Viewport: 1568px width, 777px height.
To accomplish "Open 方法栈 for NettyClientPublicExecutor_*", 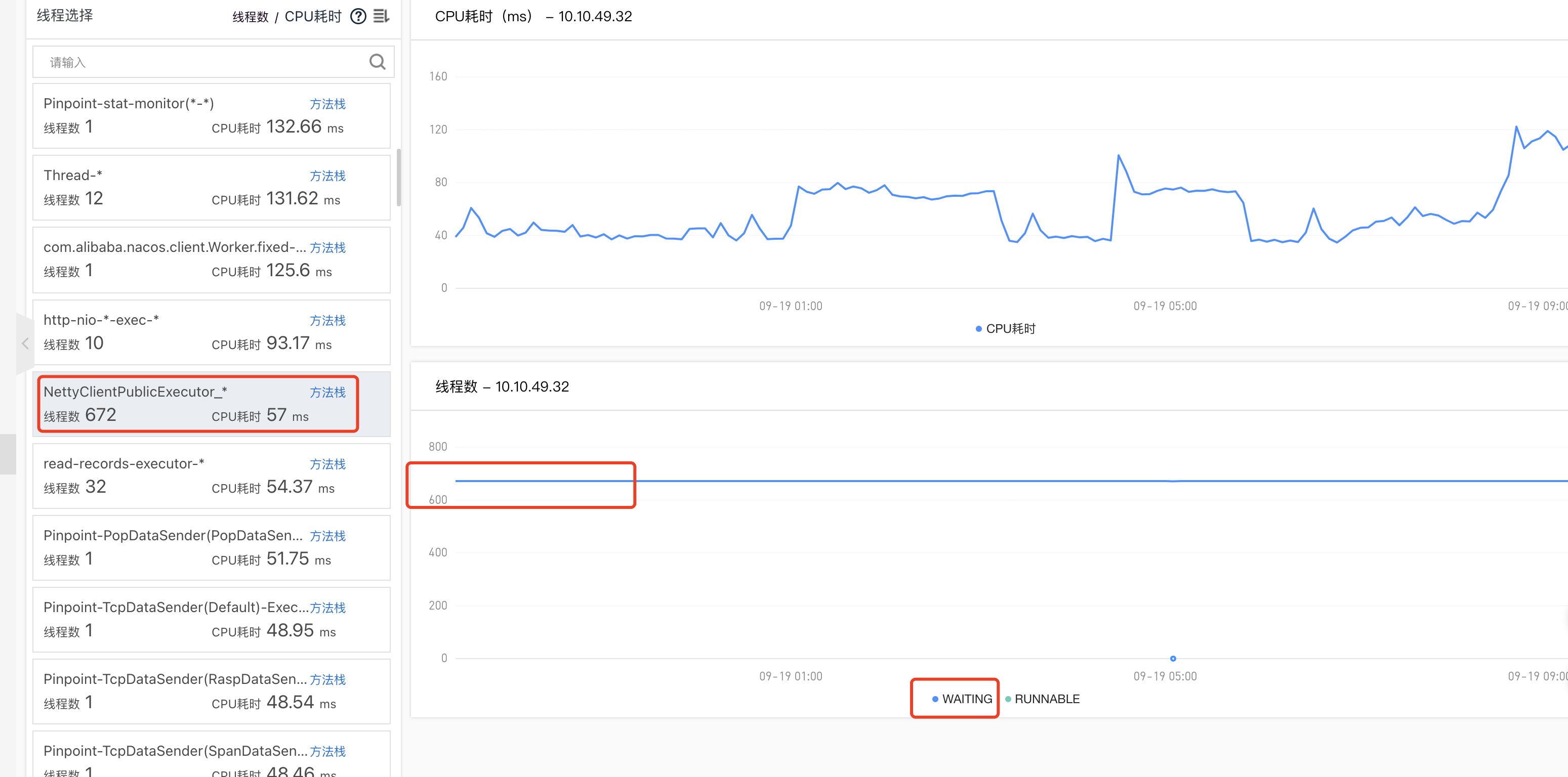I will (327, 393).
